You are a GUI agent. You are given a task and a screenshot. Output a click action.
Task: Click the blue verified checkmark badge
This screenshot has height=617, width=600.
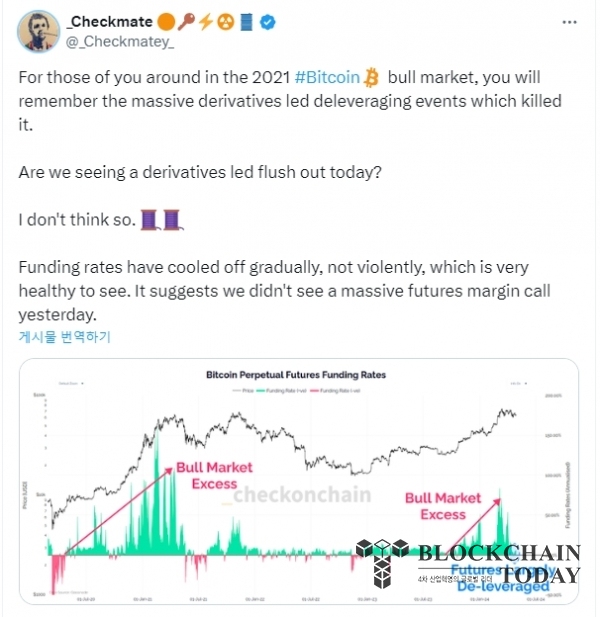(x=268, y=22)
